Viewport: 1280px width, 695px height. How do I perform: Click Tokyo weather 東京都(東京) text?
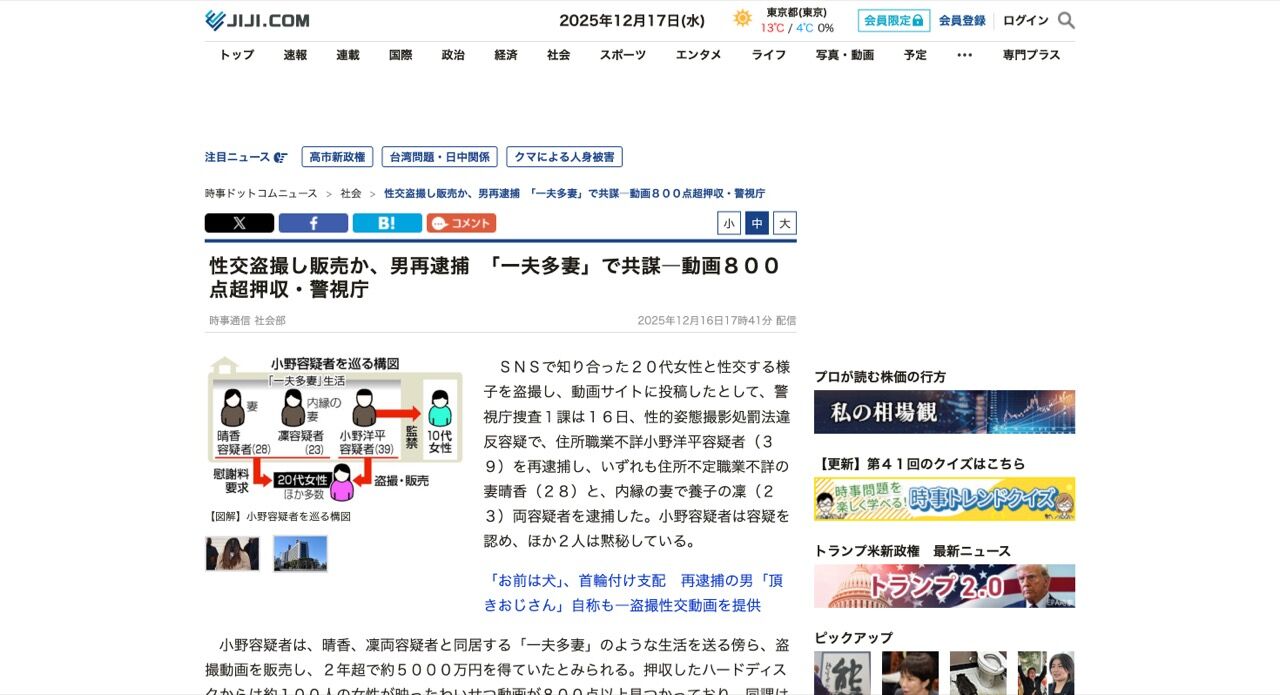click(x=797, y=12)
